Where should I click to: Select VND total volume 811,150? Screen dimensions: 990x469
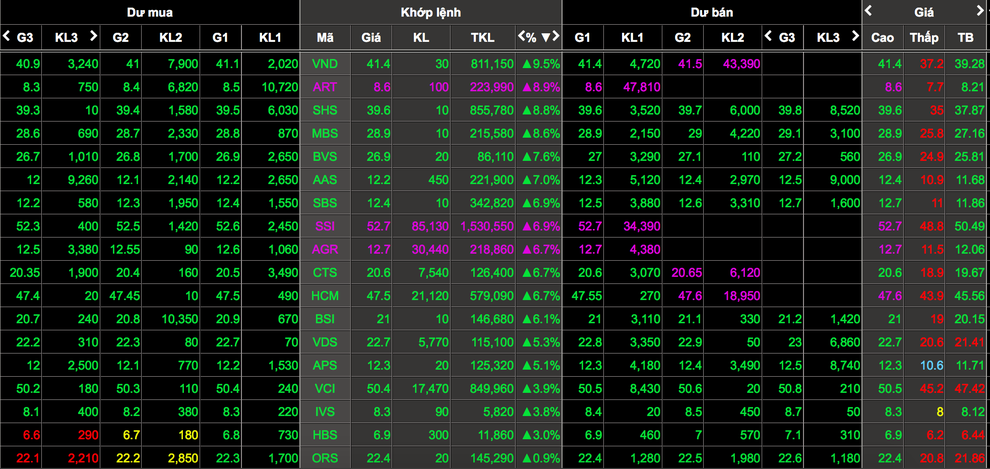492,64
